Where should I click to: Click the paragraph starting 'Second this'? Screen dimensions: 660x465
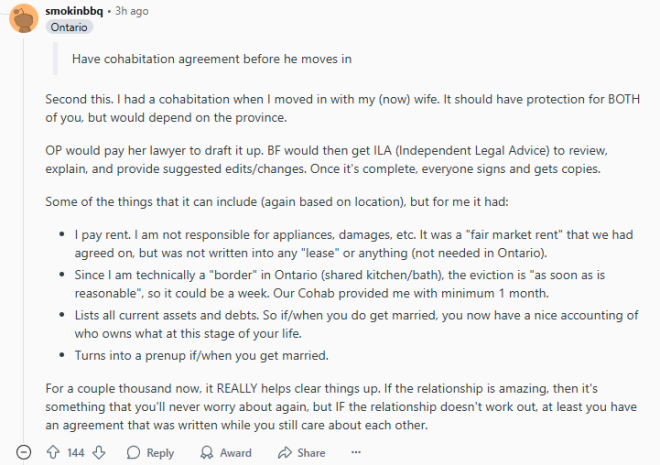click(343, 108)
